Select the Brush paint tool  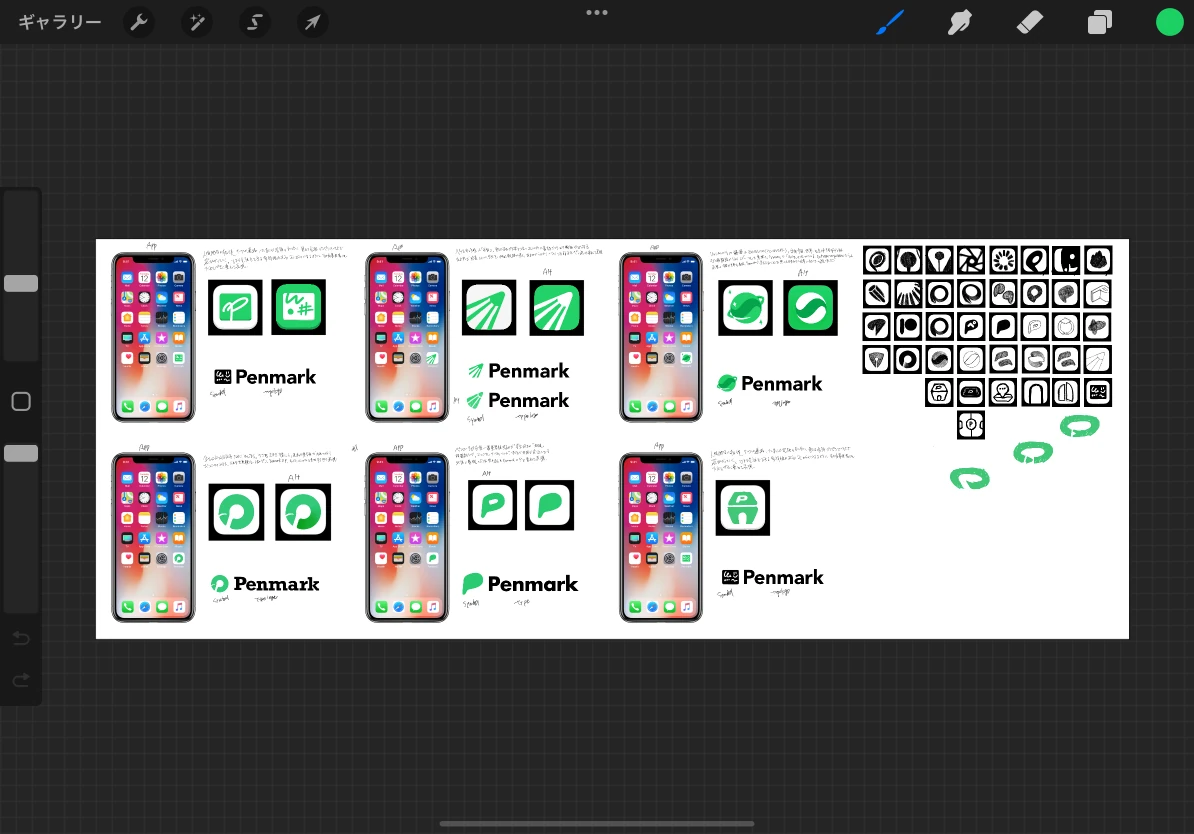890,22
